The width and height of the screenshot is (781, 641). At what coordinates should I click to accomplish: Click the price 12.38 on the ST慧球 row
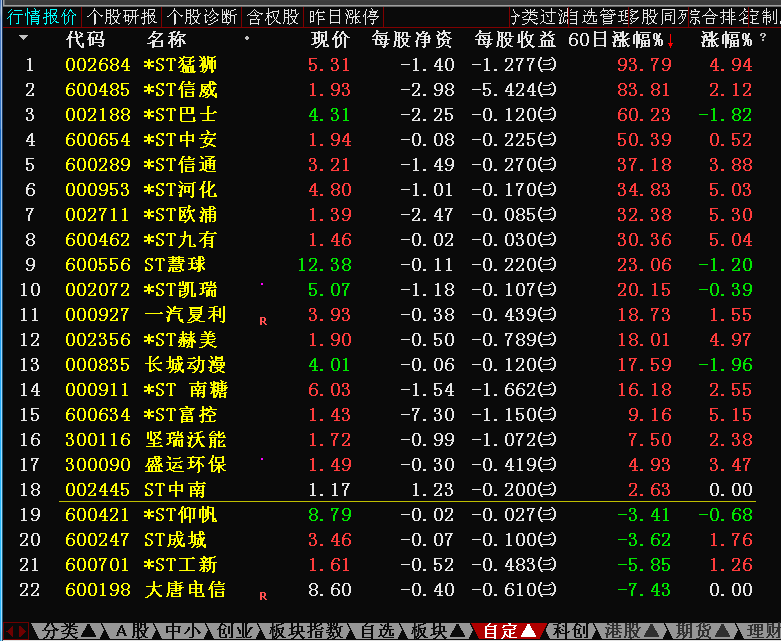(325, 265)
